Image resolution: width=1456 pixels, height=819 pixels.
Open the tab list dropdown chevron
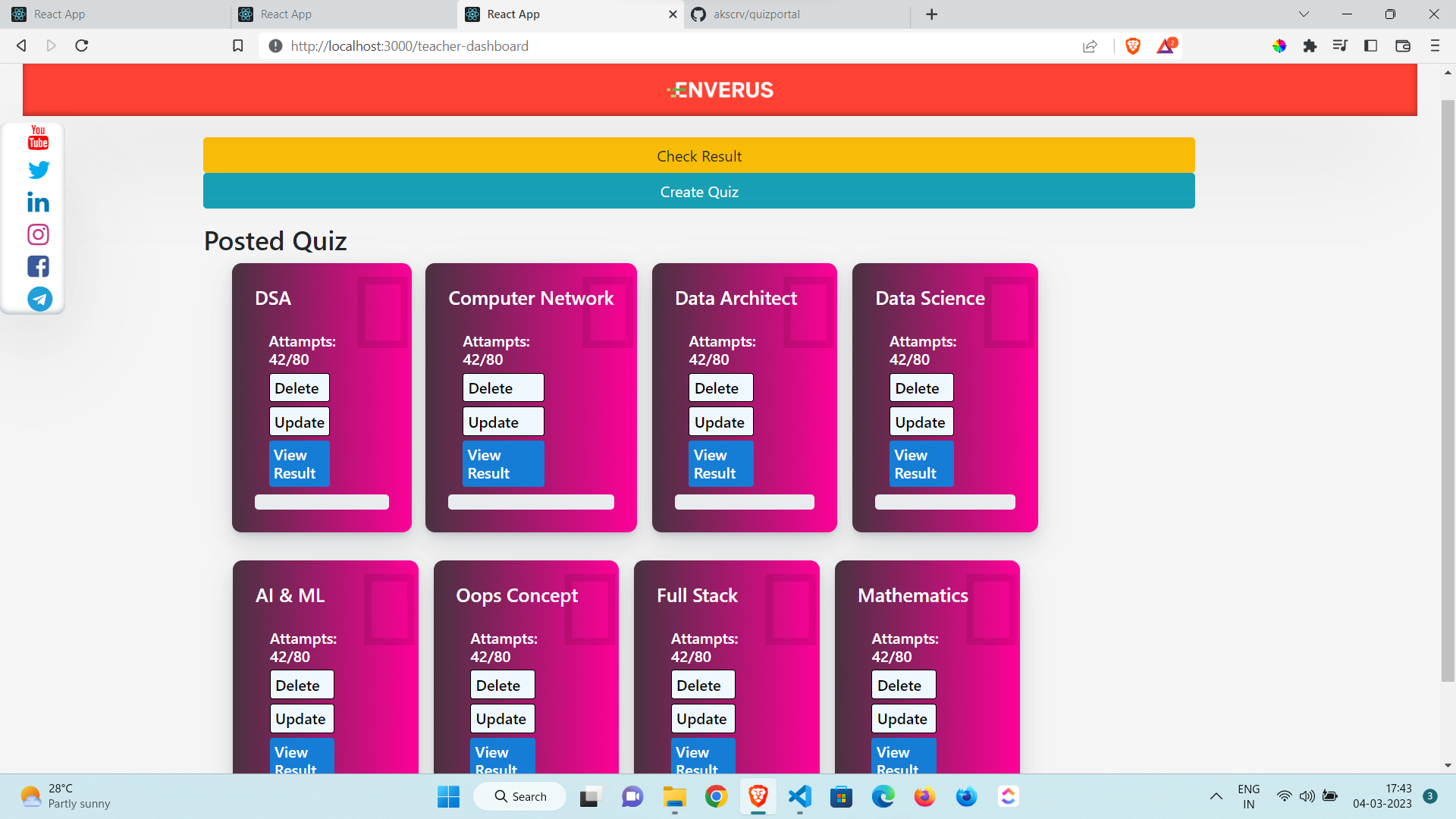(1304, 14)
